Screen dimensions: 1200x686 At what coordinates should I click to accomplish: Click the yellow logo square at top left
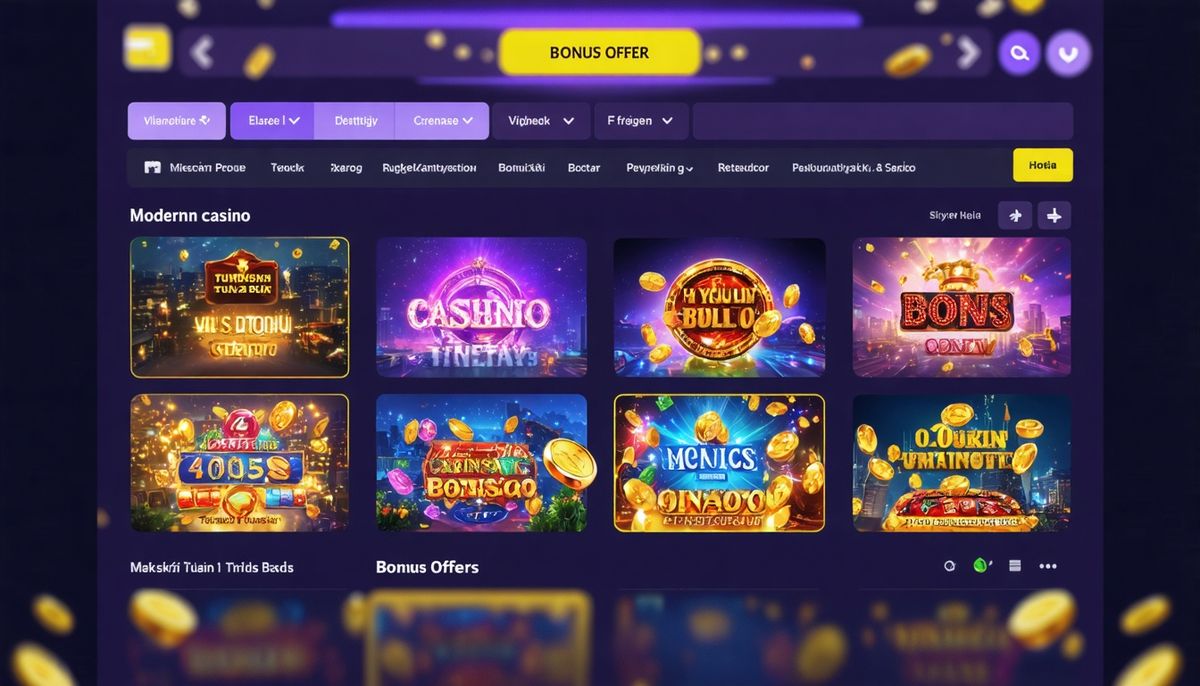[148, 49]
